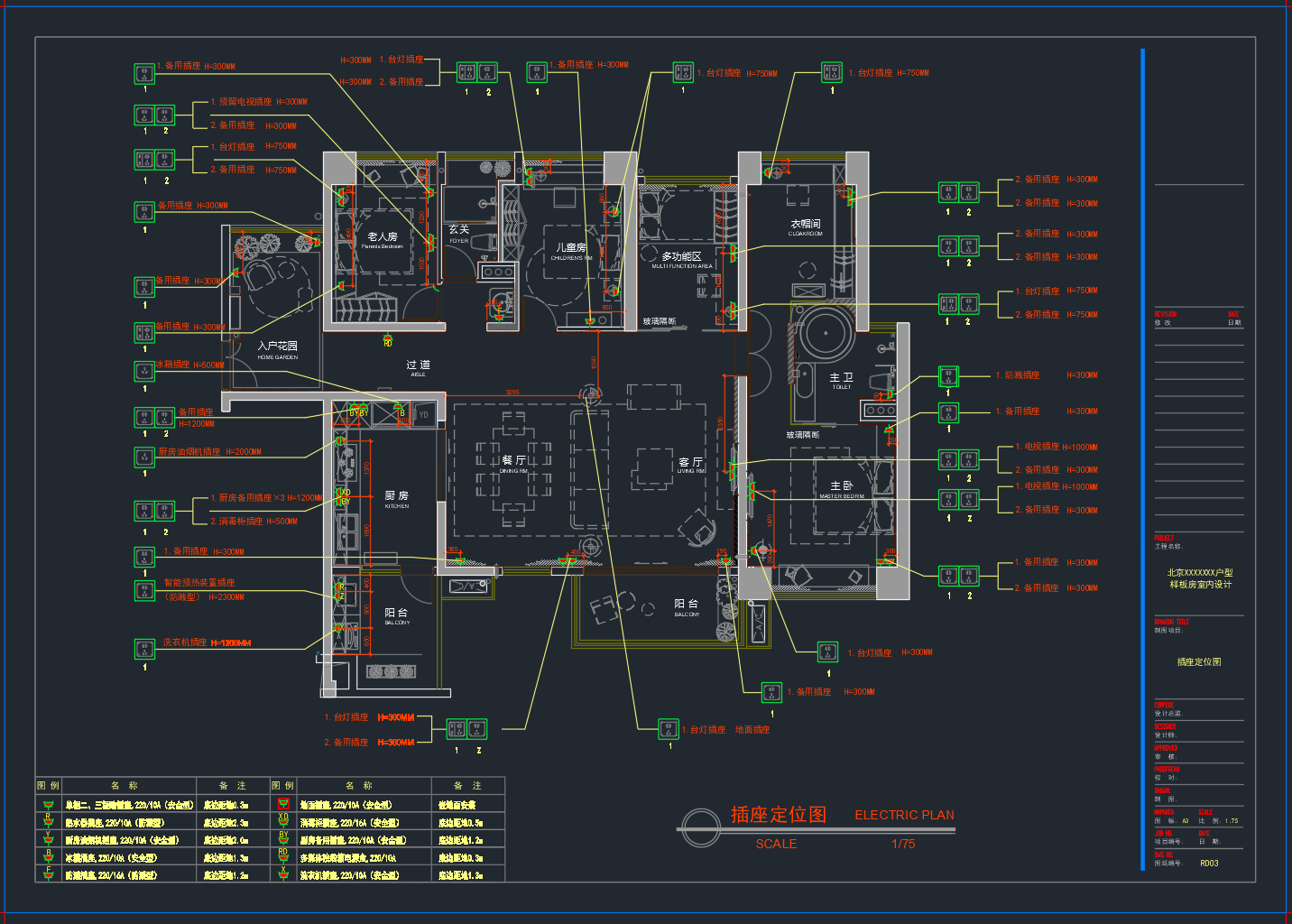This screenshot has width=1292, height=924.
Task: Click legend symbol marked F
Action: tap(49, 873)
